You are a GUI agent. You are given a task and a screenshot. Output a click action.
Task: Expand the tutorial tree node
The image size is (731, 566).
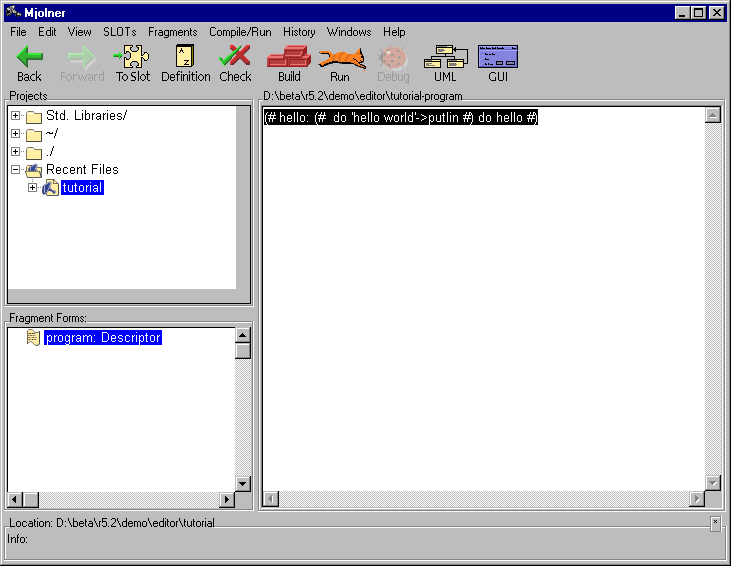tap(33, 188)
